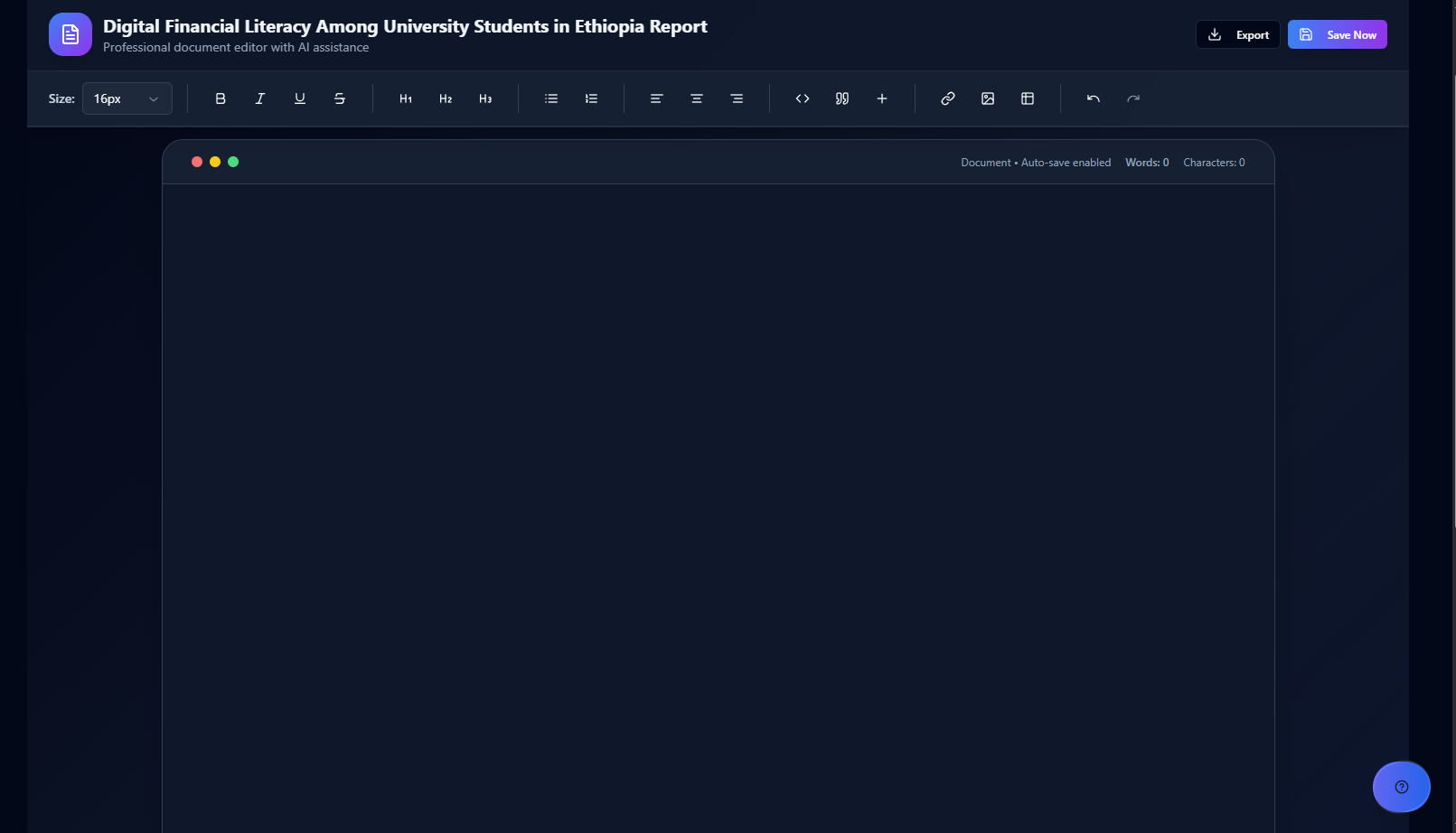This screenshot has height=833, width=1456.
Task: Open the help floating button
Action: click(x=1402, y=787)
